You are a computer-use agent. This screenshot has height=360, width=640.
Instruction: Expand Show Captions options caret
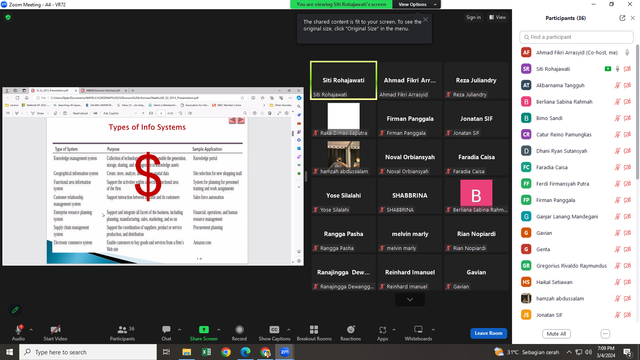click(x=289, y=329)
